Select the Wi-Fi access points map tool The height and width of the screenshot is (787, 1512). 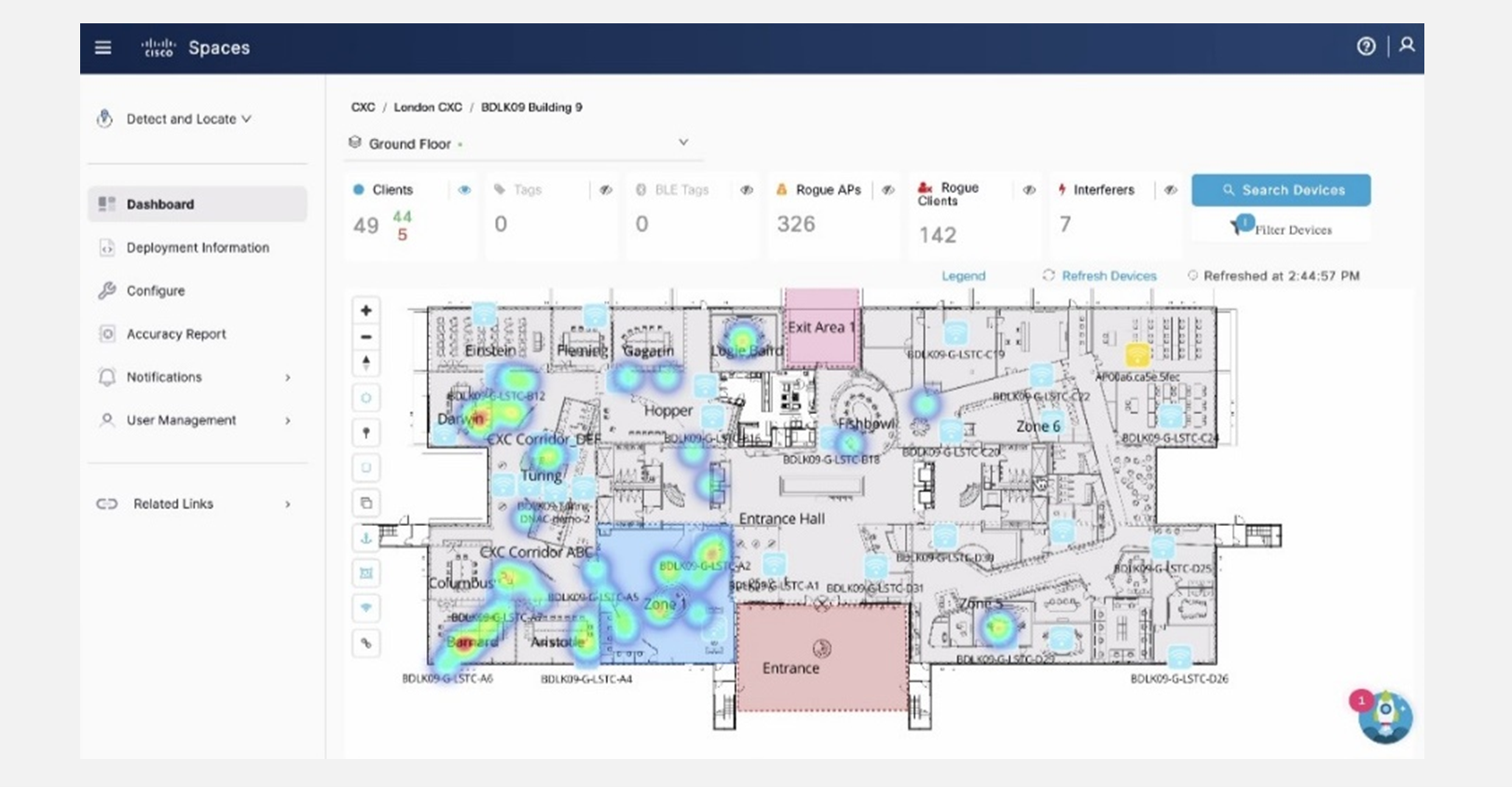[366, 608]
